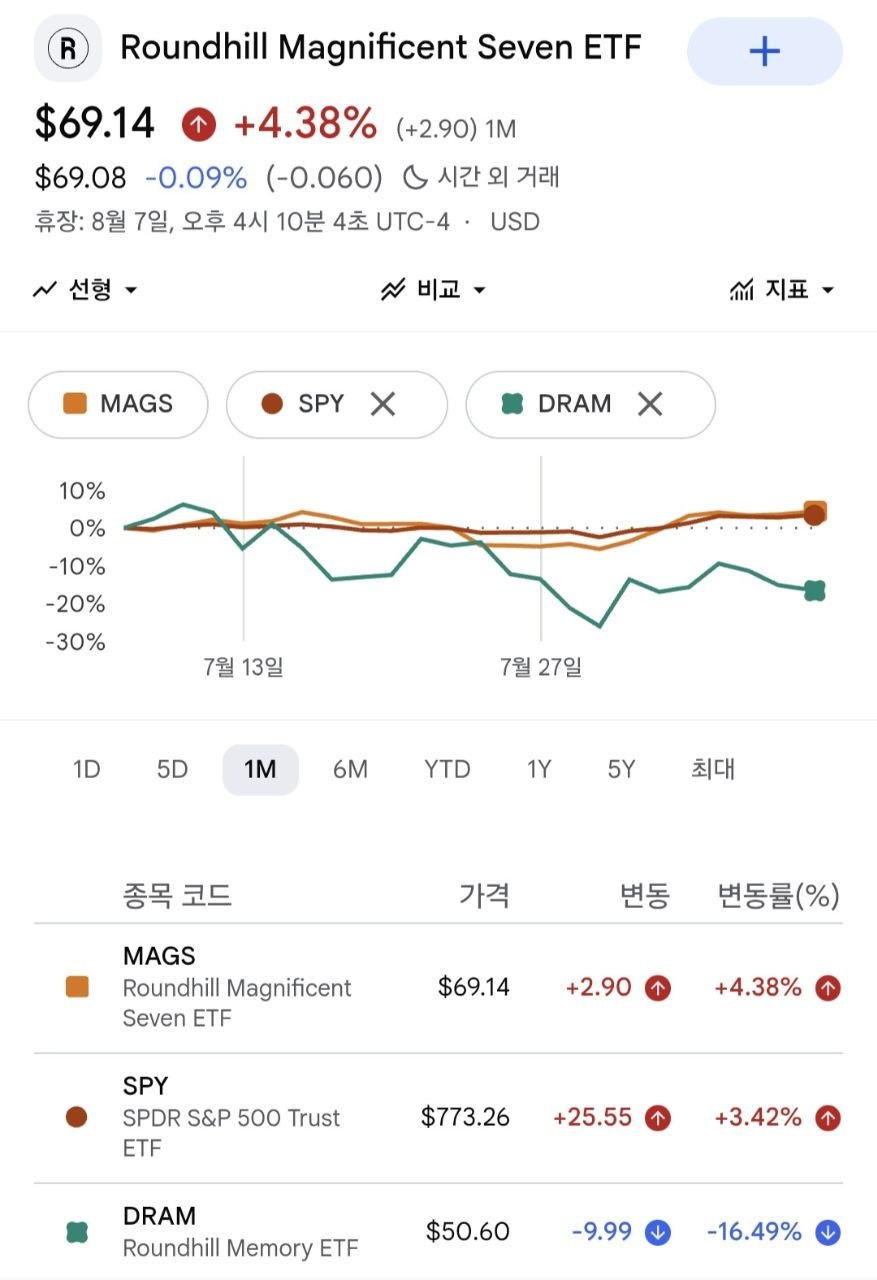Click the after-hours moon icon
Image resolution: width=877 pixels, height=1280 pixels.
[x=415, y=178]
